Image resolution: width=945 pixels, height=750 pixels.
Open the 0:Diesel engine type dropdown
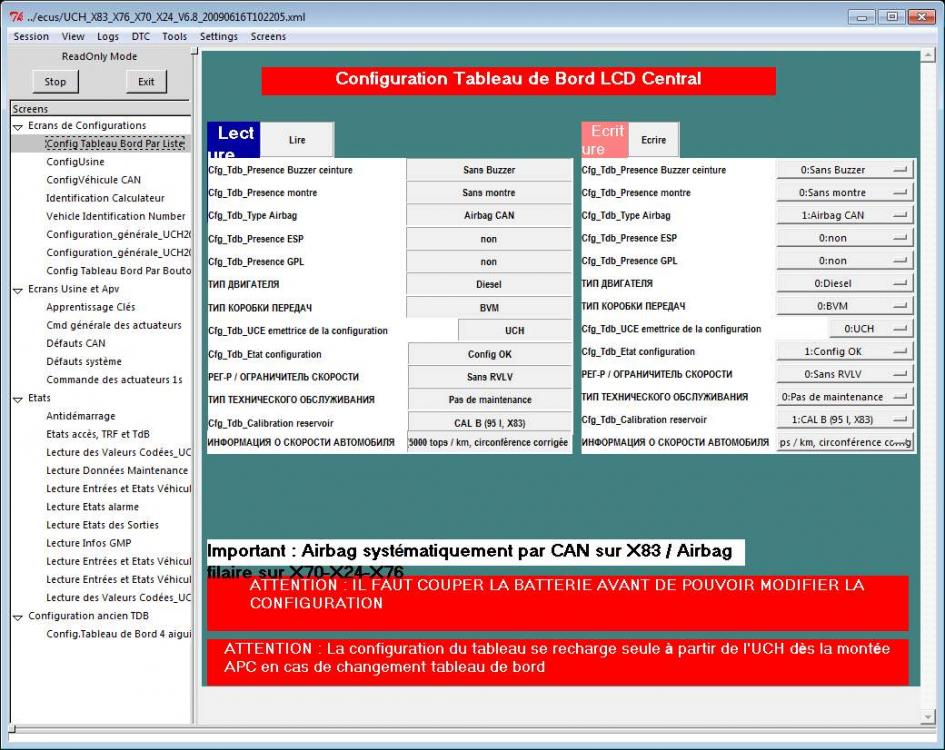[844, 283]
